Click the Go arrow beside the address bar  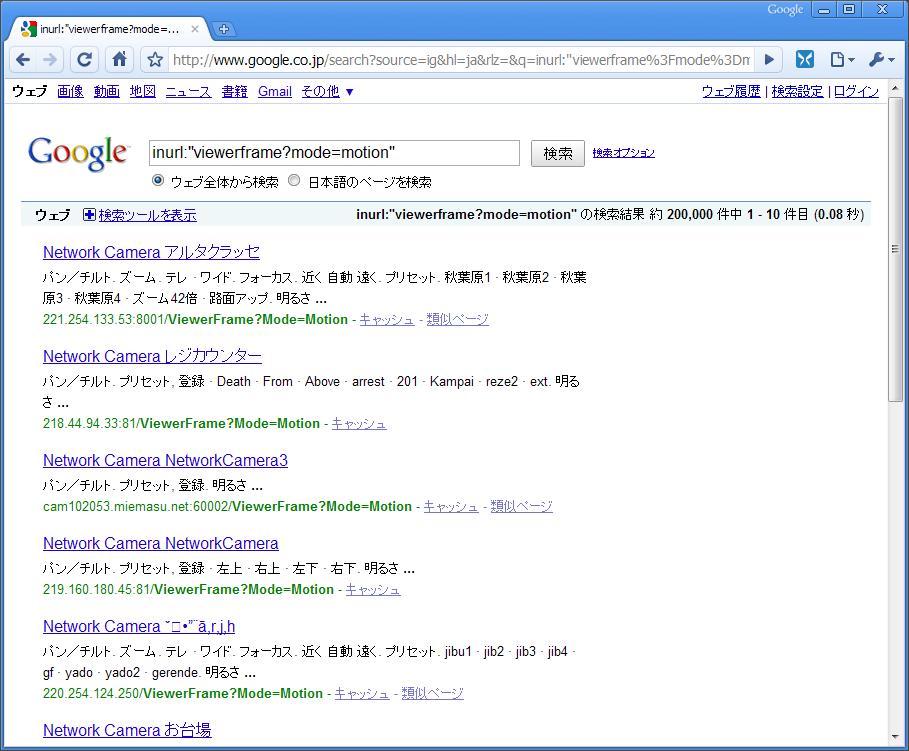(769, 59)
